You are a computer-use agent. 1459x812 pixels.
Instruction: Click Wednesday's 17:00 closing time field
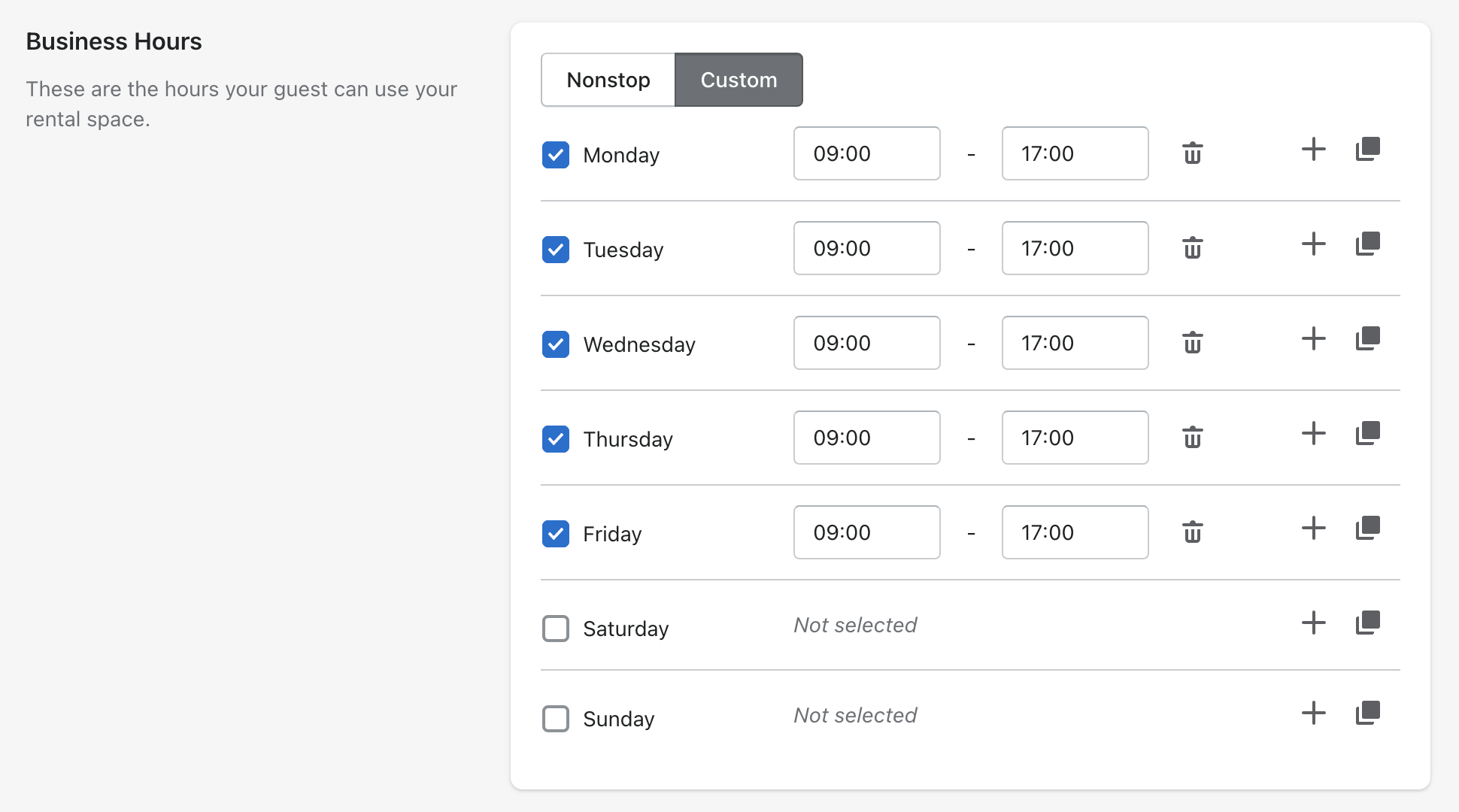pyautogui.click(x=1074, y=343)
